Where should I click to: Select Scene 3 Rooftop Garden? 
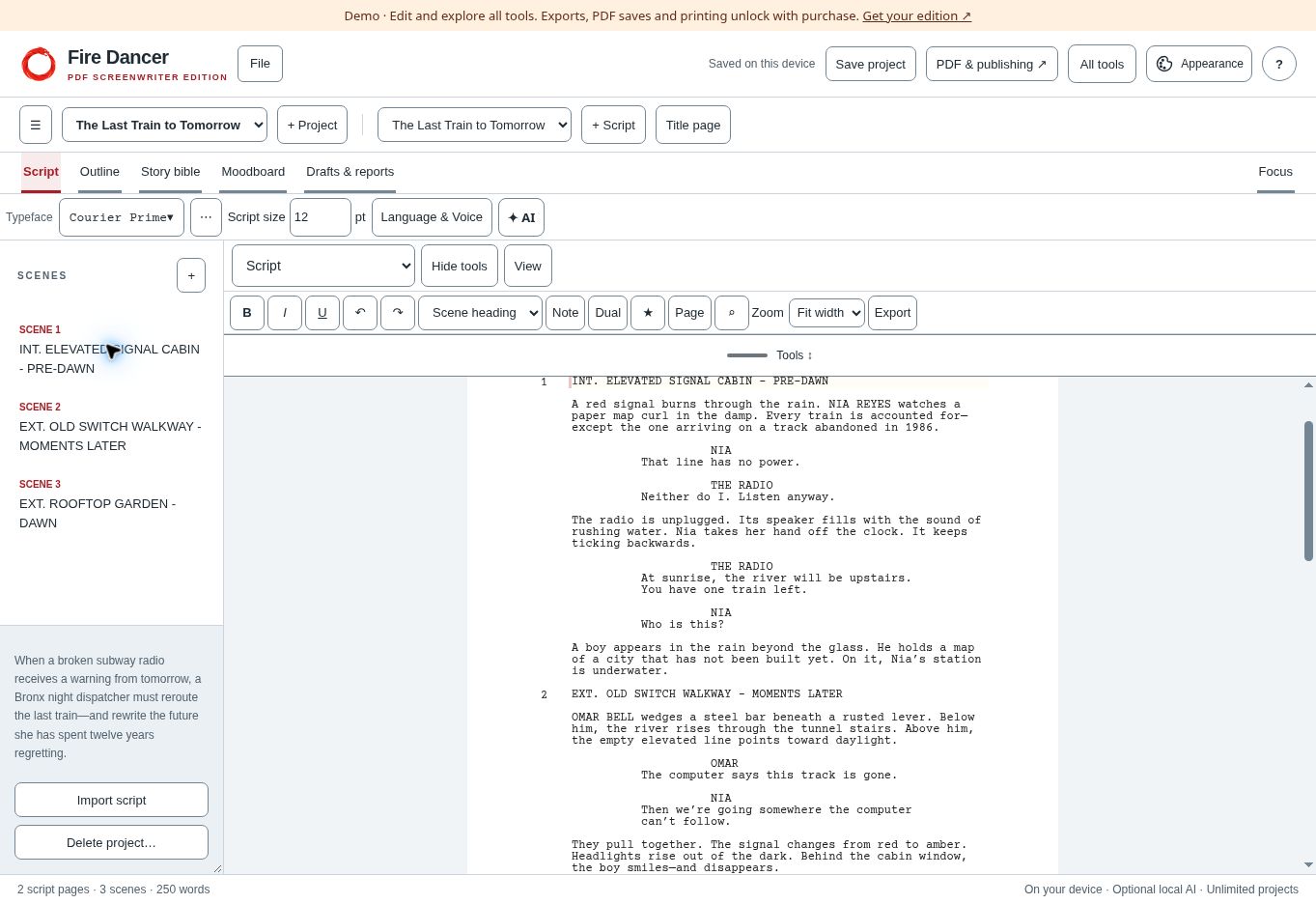click(x=112, y=504)
